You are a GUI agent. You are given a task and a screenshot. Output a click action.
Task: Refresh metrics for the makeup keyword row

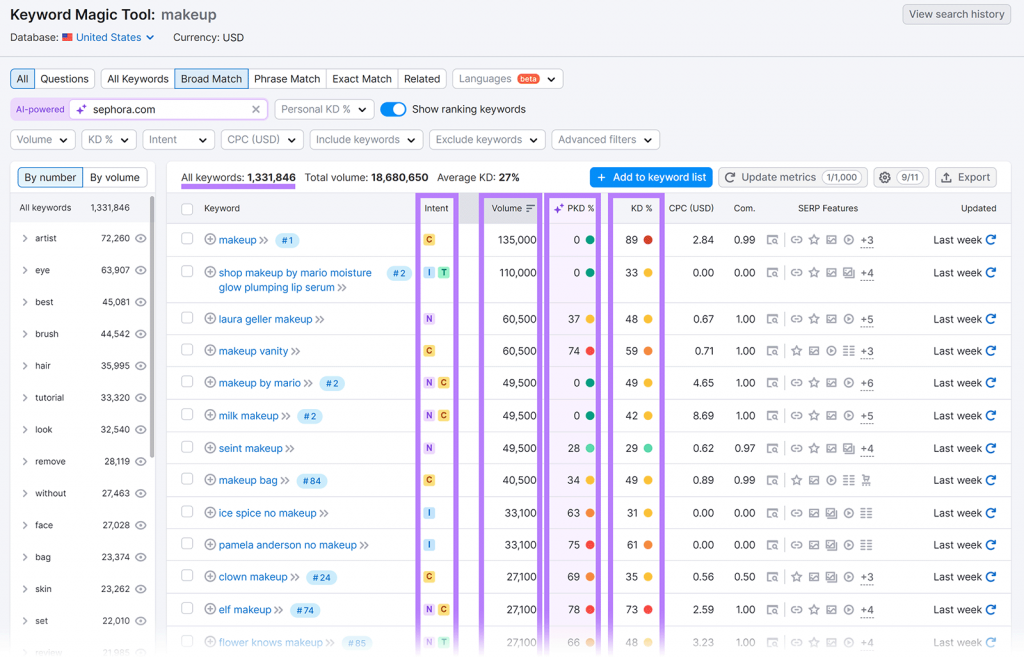click(x=991, y=240)
